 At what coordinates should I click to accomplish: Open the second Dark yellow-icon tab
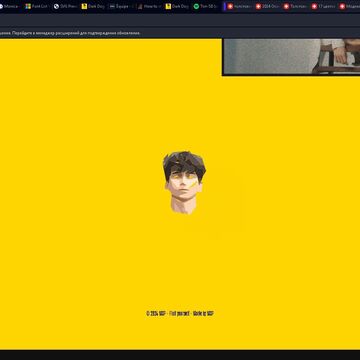tap(177, 6)
